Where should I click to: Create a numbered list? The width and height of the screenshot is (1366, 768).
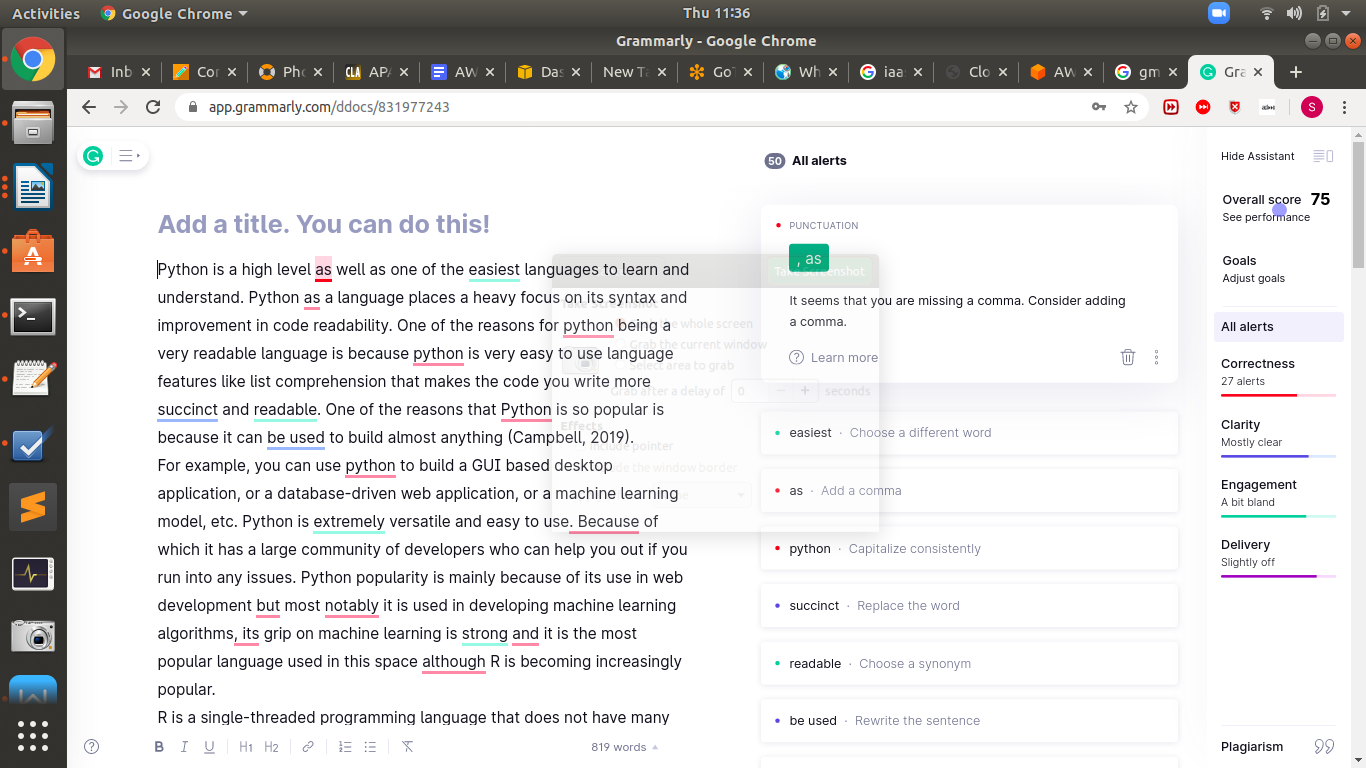[345, 746]
